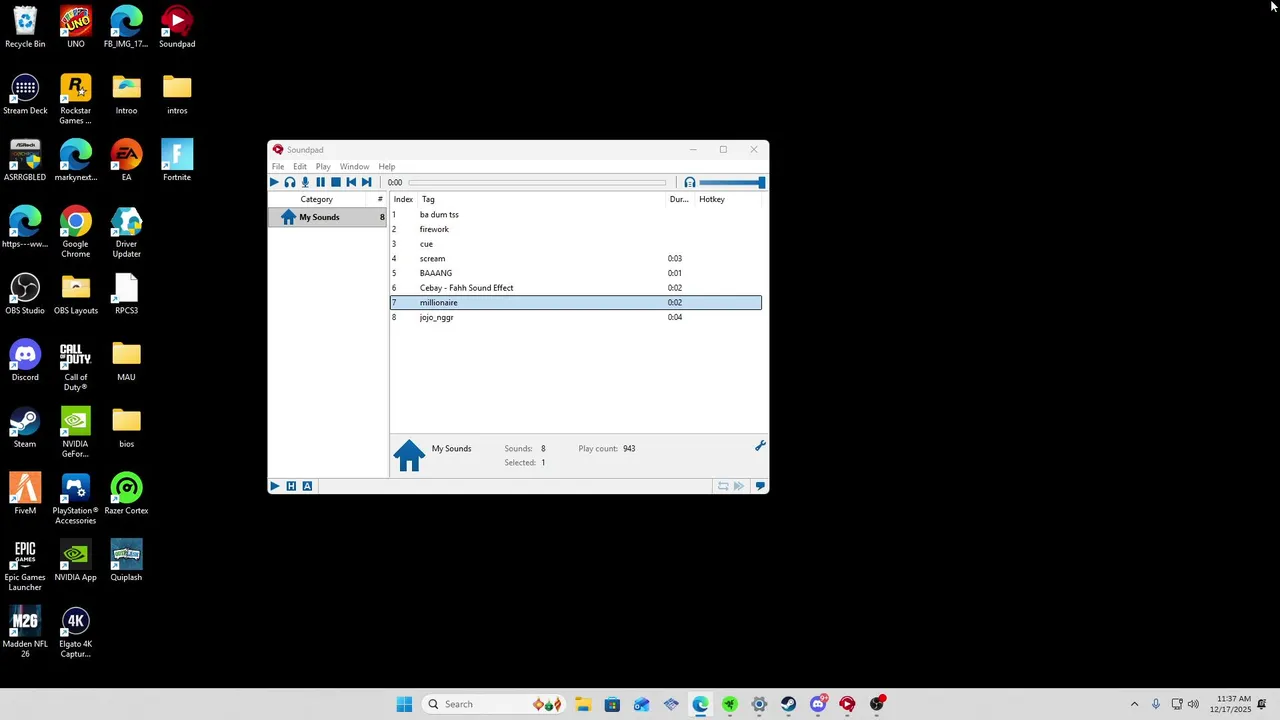
Task: Click the bottom-left play icon in status bar
Action: click(274, 486)
